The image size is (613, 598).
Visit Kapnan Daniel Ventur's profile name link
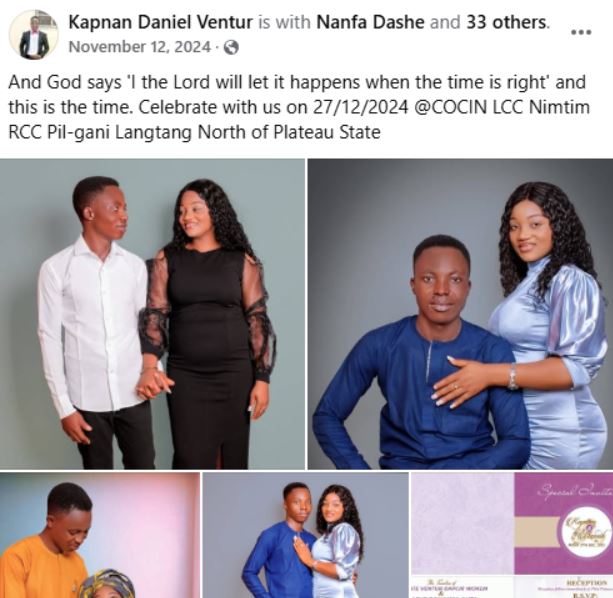160,22
